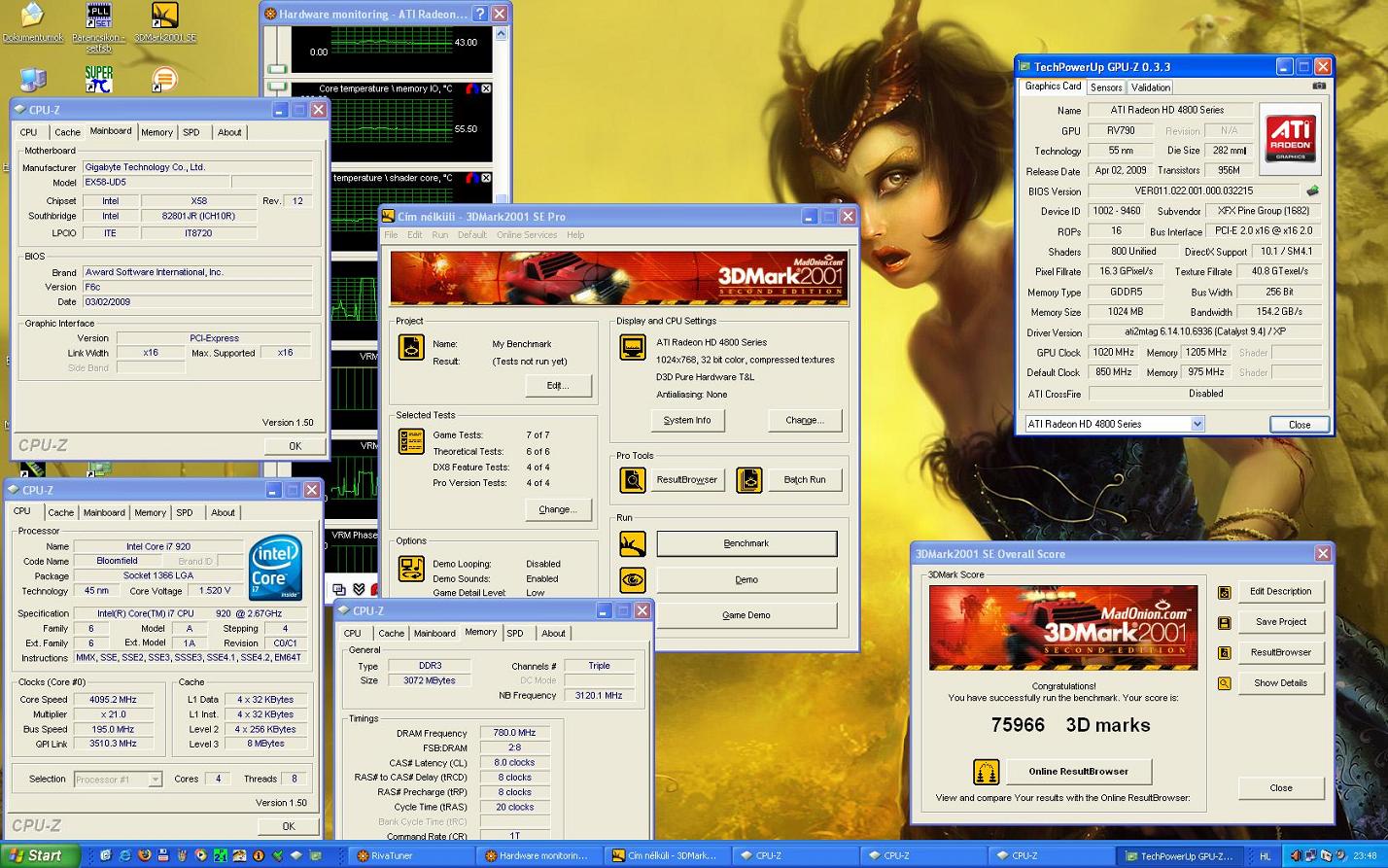Open the GPU selection dropdown in GPU-Z
The width and height of the screenshot is (1388, 868).
click(1197, 424)
